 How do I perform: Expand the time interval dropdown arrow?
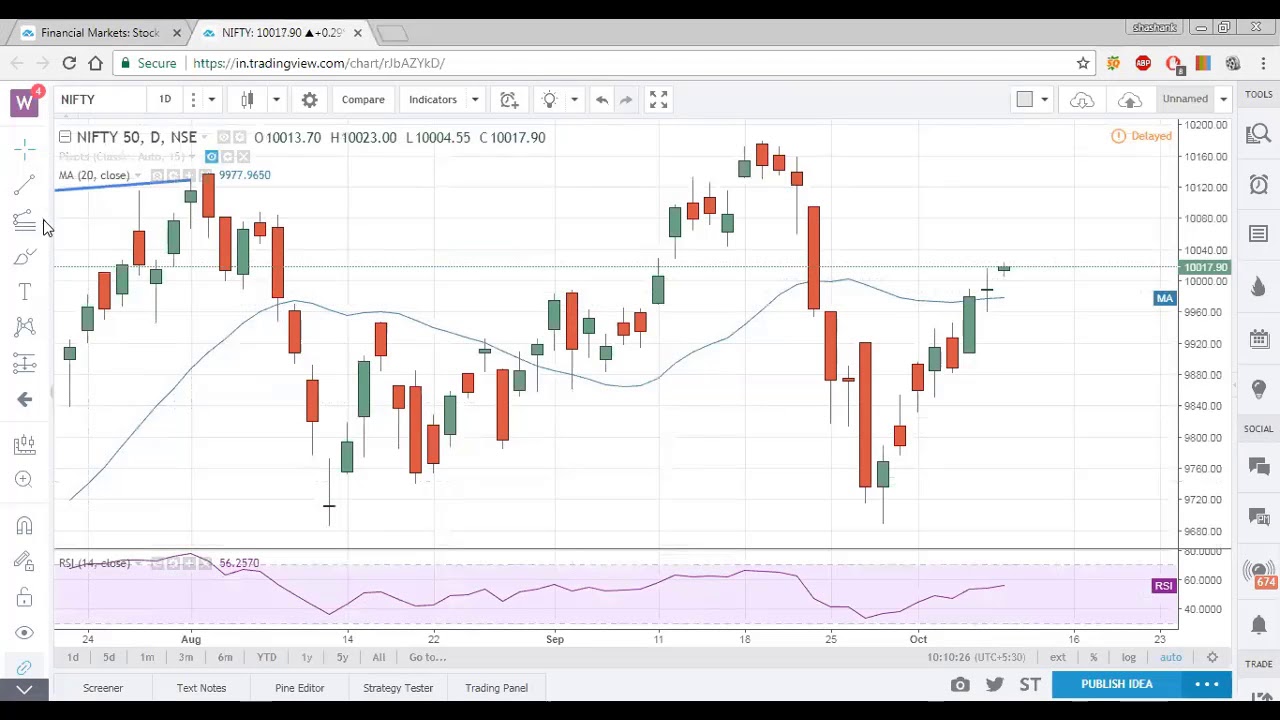(211, 99)
